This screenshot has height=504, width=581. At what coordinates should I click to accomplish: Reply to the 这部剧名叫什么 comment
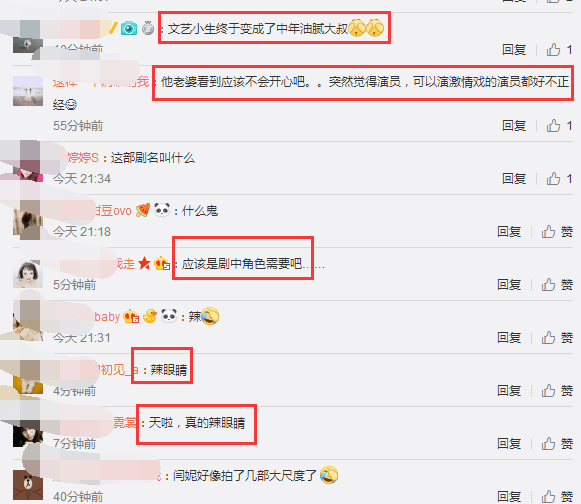[514, 179]
